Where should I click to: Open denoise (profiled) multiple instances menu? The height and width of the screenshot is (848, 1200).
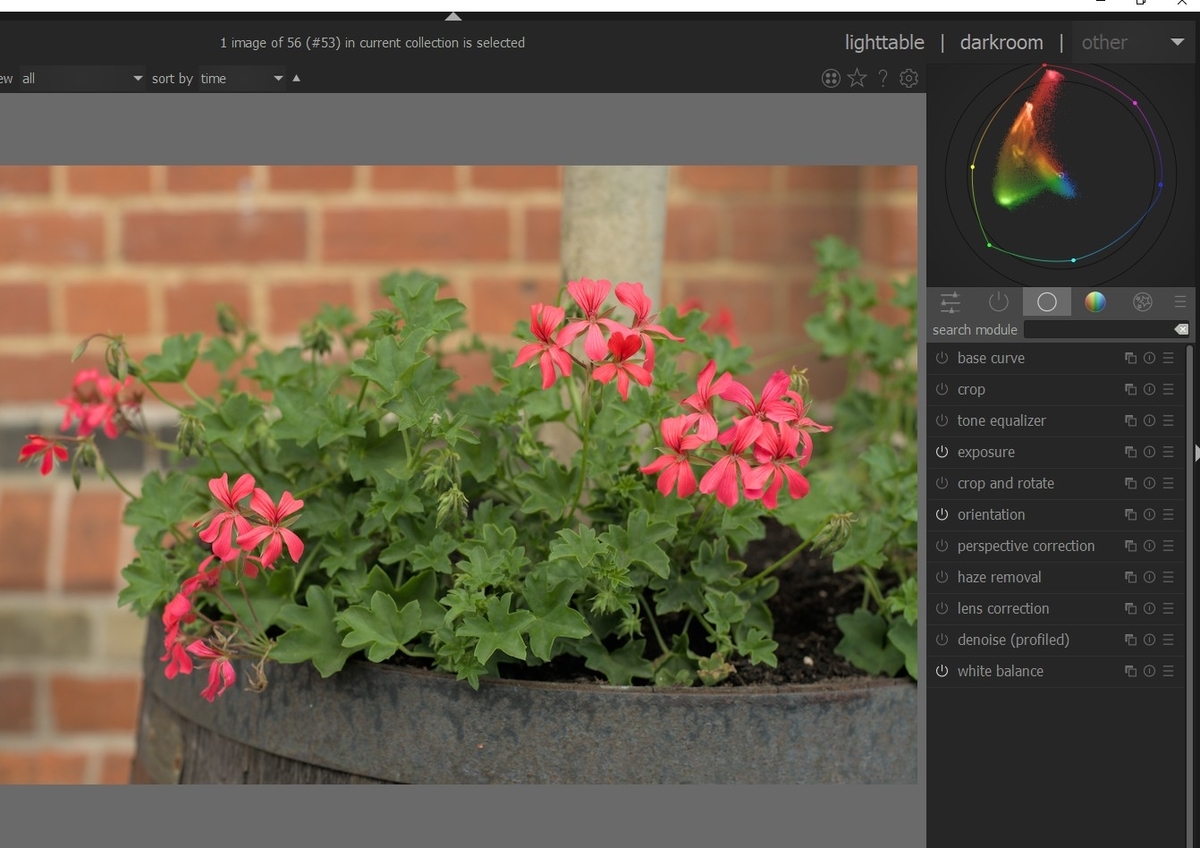click(1130, 640)
